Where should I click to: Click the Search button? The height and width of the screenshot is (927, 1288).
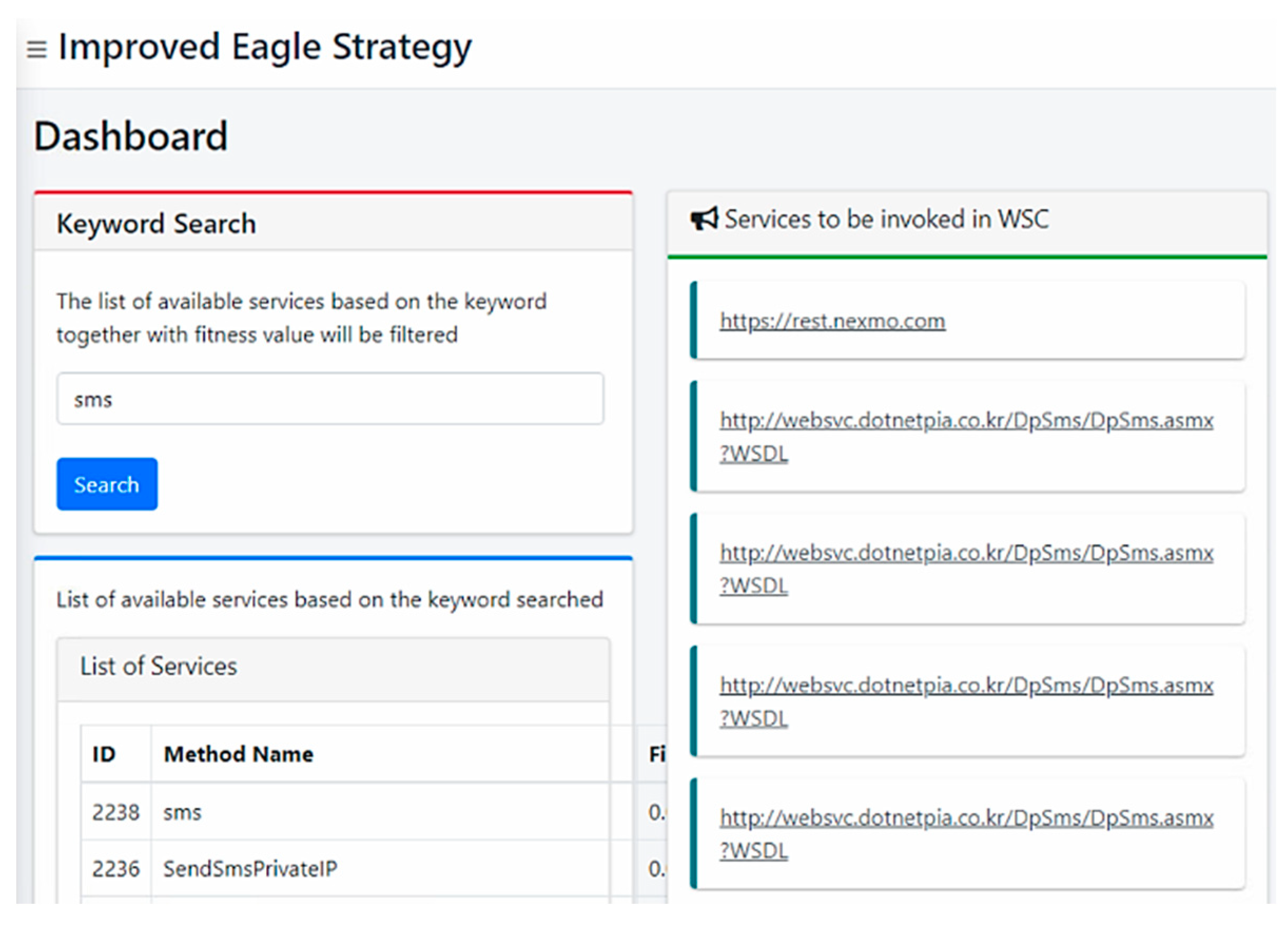pyautogui.click(x=107, y=484)
